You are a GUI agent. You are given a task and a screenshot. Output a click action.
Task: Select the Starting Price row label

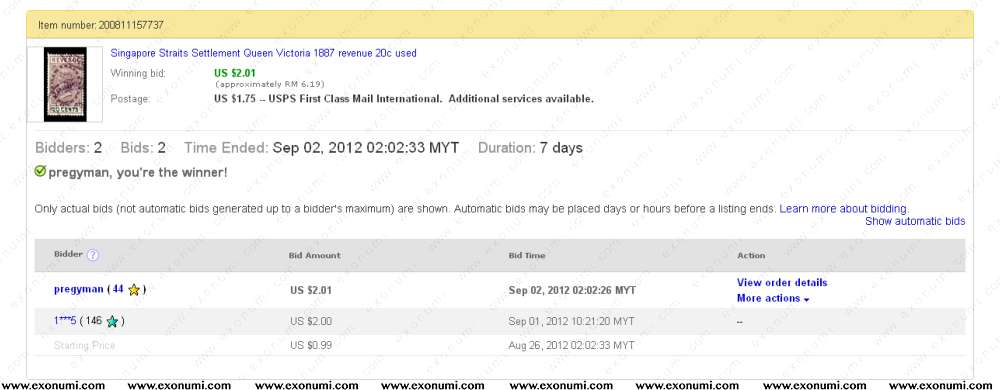click(x=84, y=345)
